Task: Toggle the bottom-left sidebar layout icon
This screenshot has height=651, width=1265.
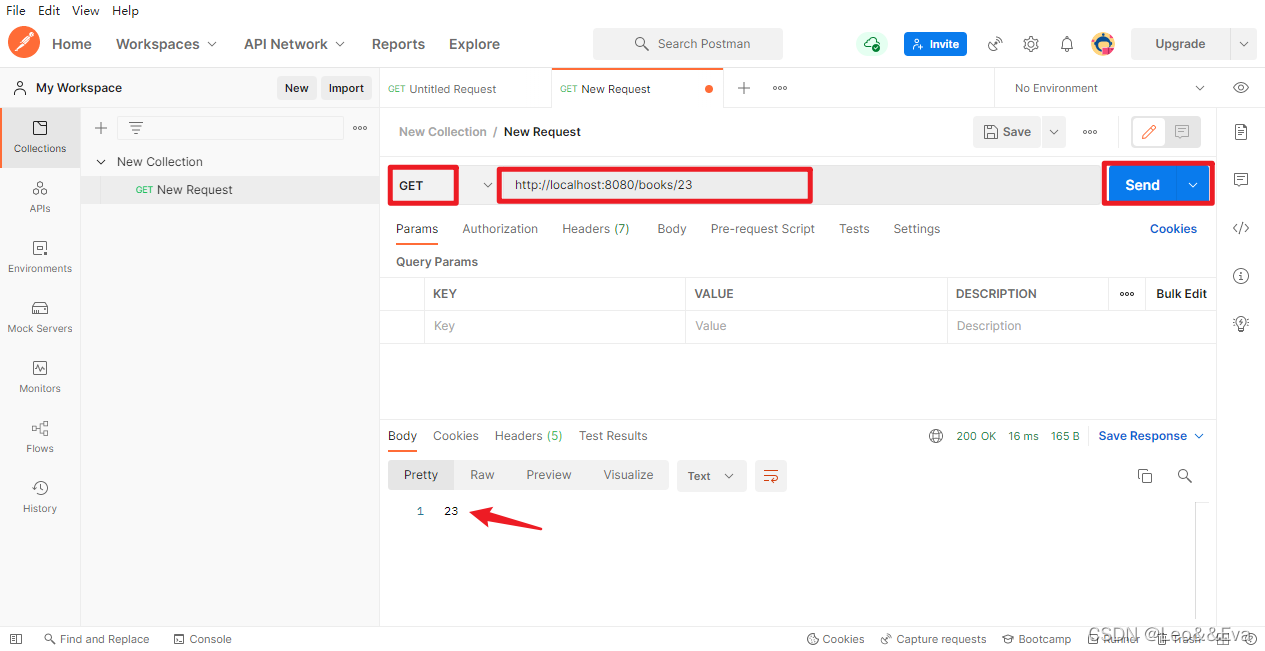Action: coord(16,638)
